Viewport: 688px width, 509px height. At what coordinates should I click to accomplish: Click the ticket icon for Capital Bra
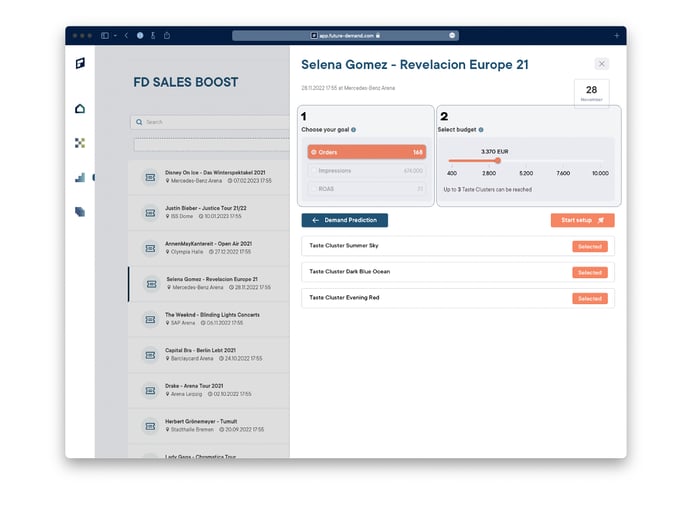(150, 355)
